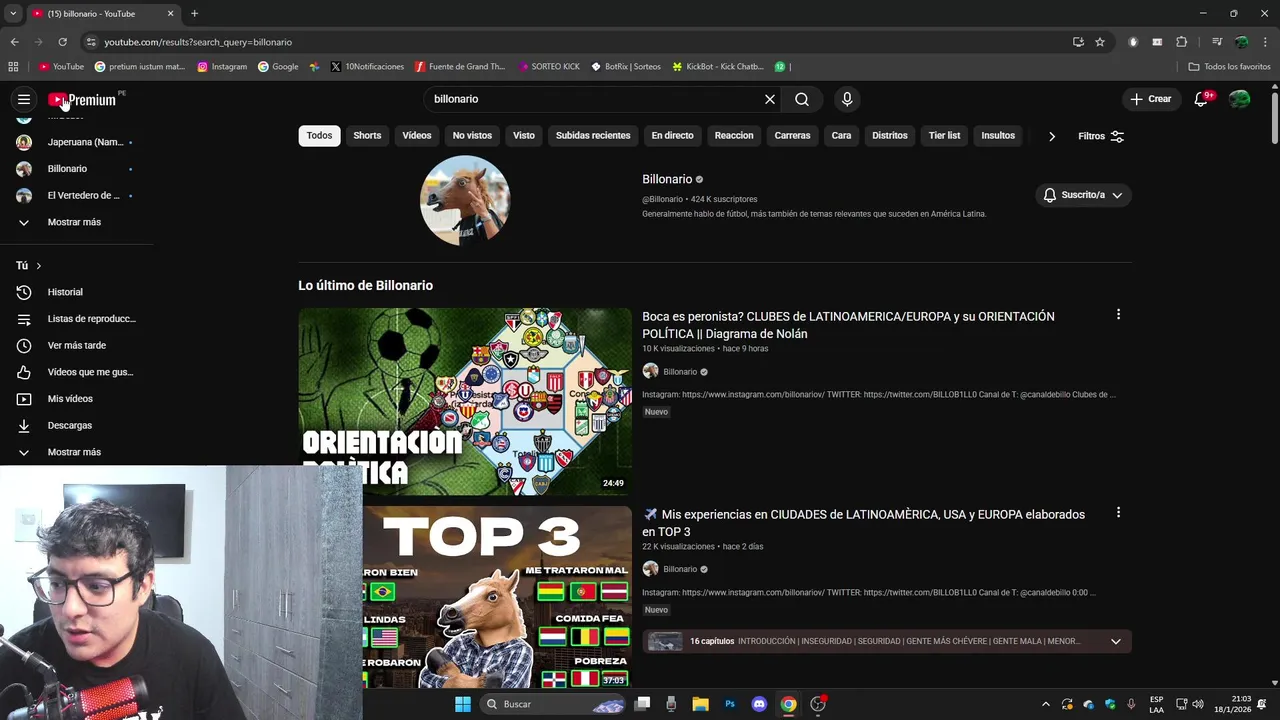Open the ORIENTACIÓN POLÍTICA video thumbnail
1280x720 pixels.
click(x=465, y=401)
